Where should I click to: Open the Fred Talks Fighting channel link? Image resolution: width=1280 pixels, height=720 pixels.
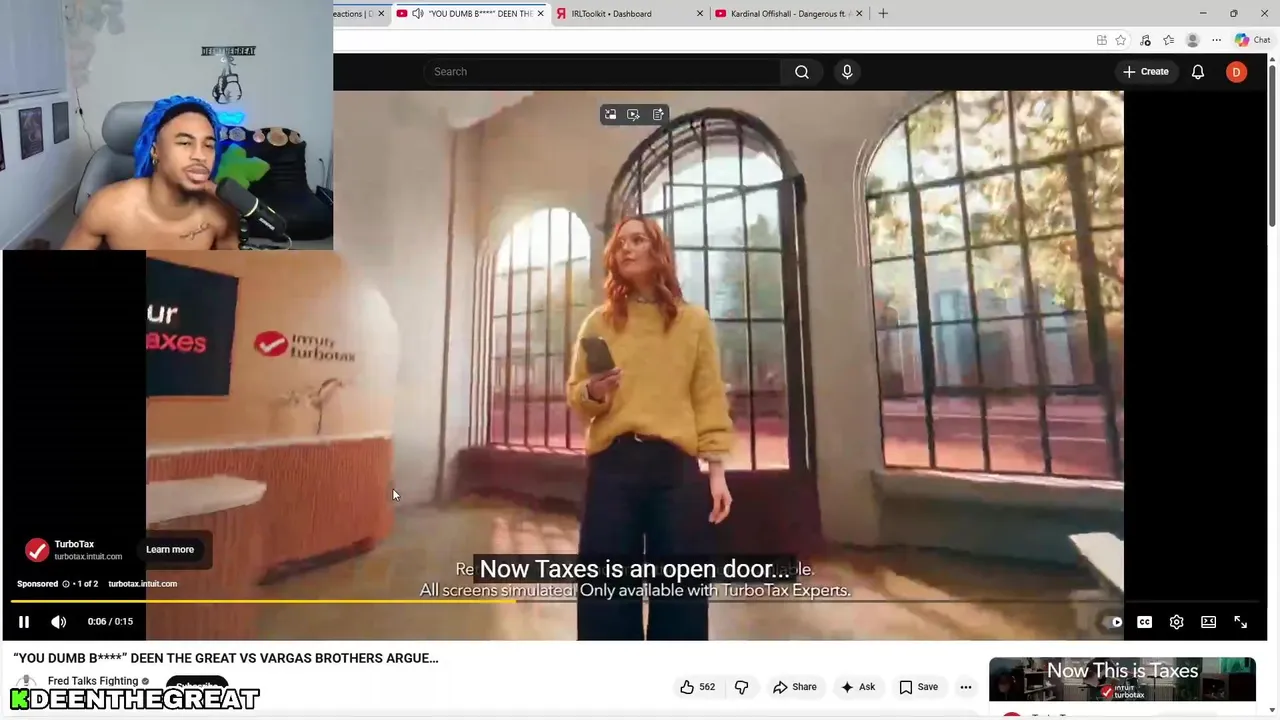tap(93, 681)
